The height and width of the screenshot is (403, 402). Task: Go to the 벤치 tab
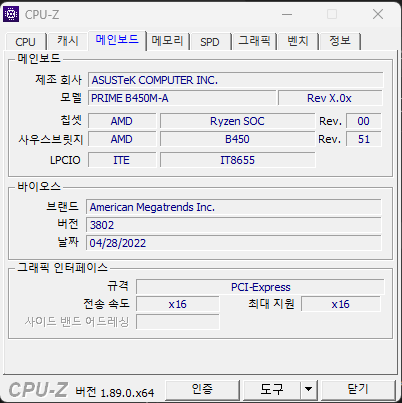298,41
